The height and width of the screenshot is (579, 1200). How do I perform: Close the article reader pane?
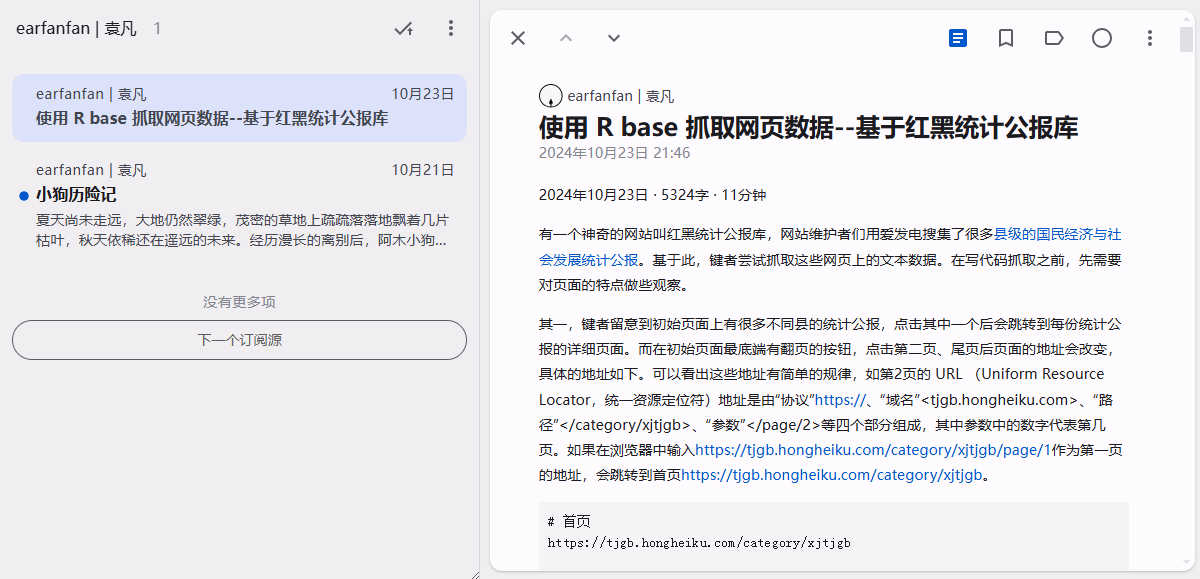click(x=517, y=38)
